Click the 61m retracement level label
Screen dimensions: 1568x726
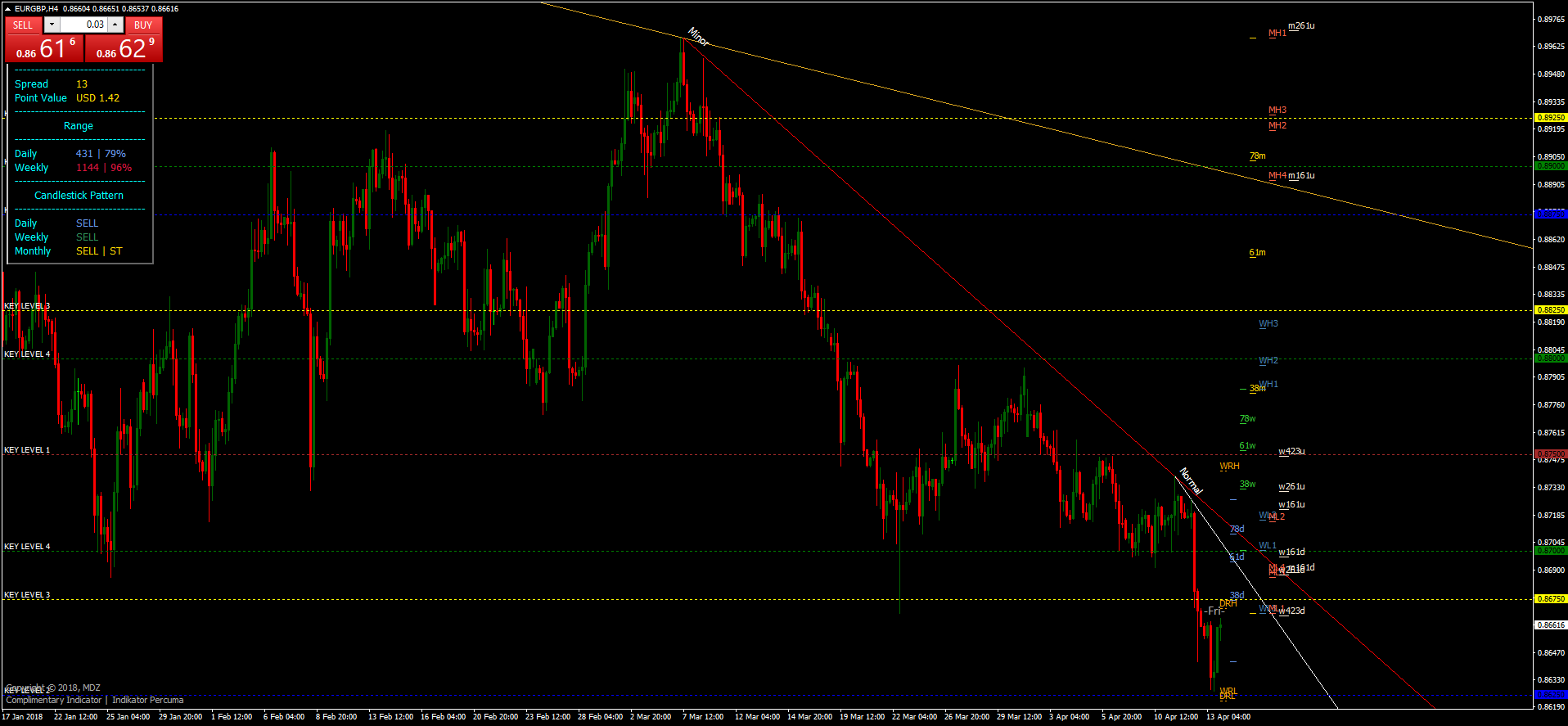1257,252
